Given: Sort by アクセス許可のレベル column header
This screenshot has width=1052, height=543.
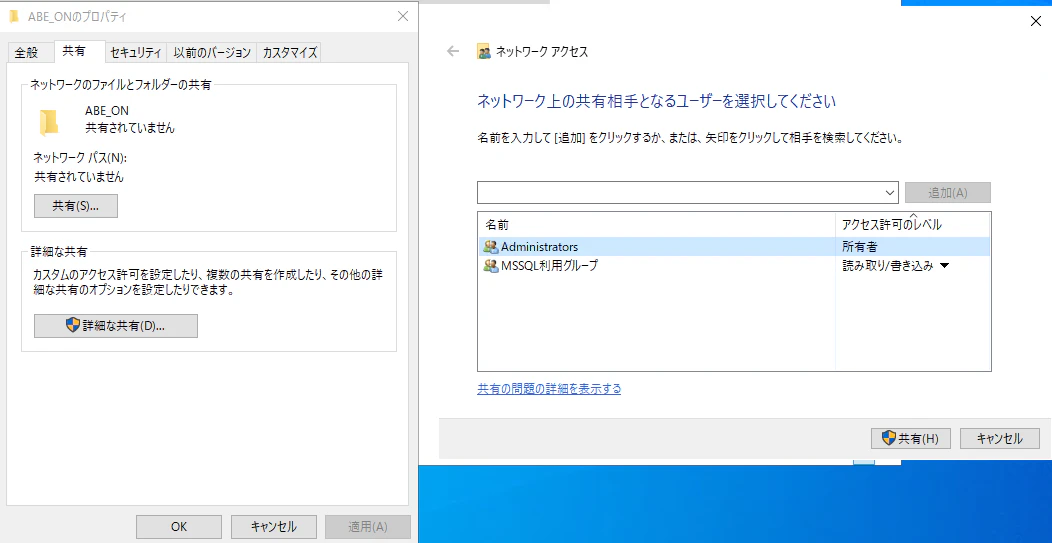Looking at the screenshot, I should click(x=912, y=225).
